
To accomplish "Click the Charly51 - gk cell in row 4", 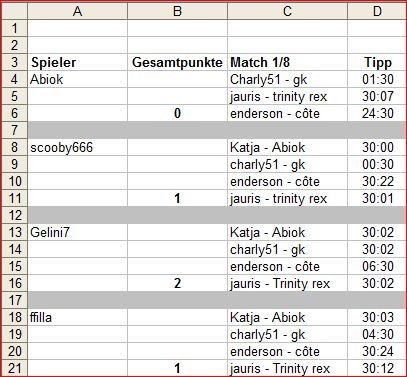I will coord(287,79).
